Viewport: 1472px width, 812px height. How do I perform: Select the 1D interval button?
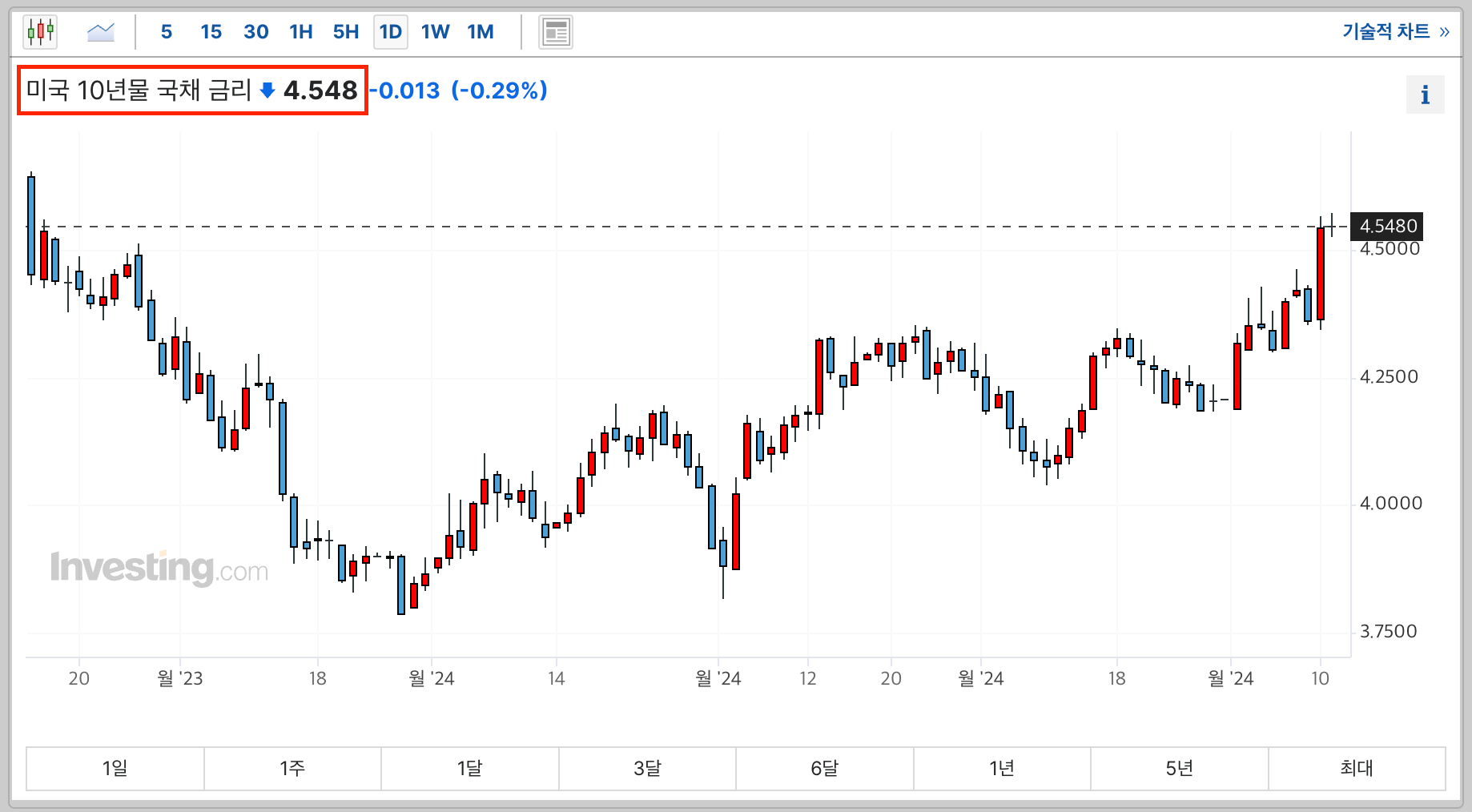point(391,32)
